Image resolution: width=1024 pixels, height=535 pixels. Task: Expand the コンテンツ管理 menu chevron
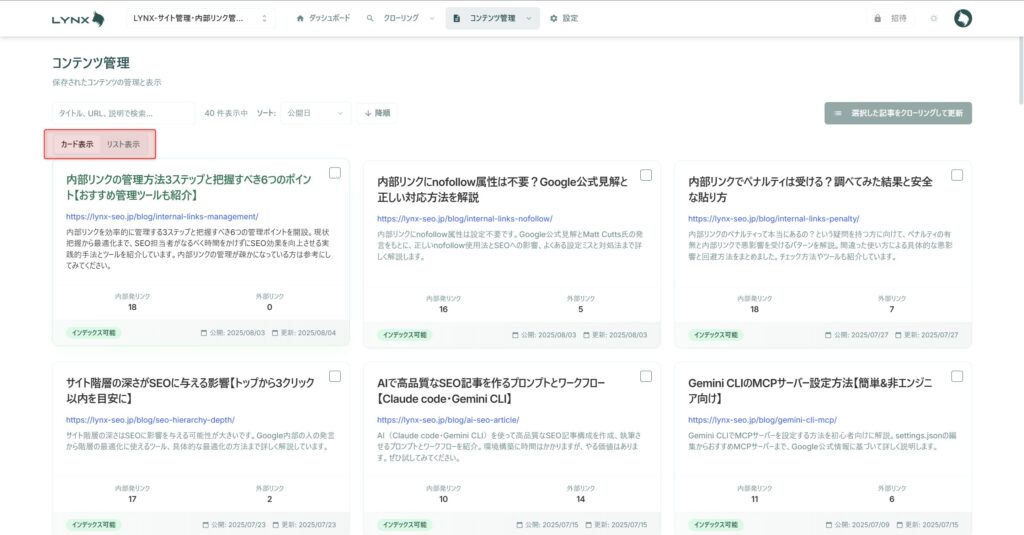click(x=528, y=18)
